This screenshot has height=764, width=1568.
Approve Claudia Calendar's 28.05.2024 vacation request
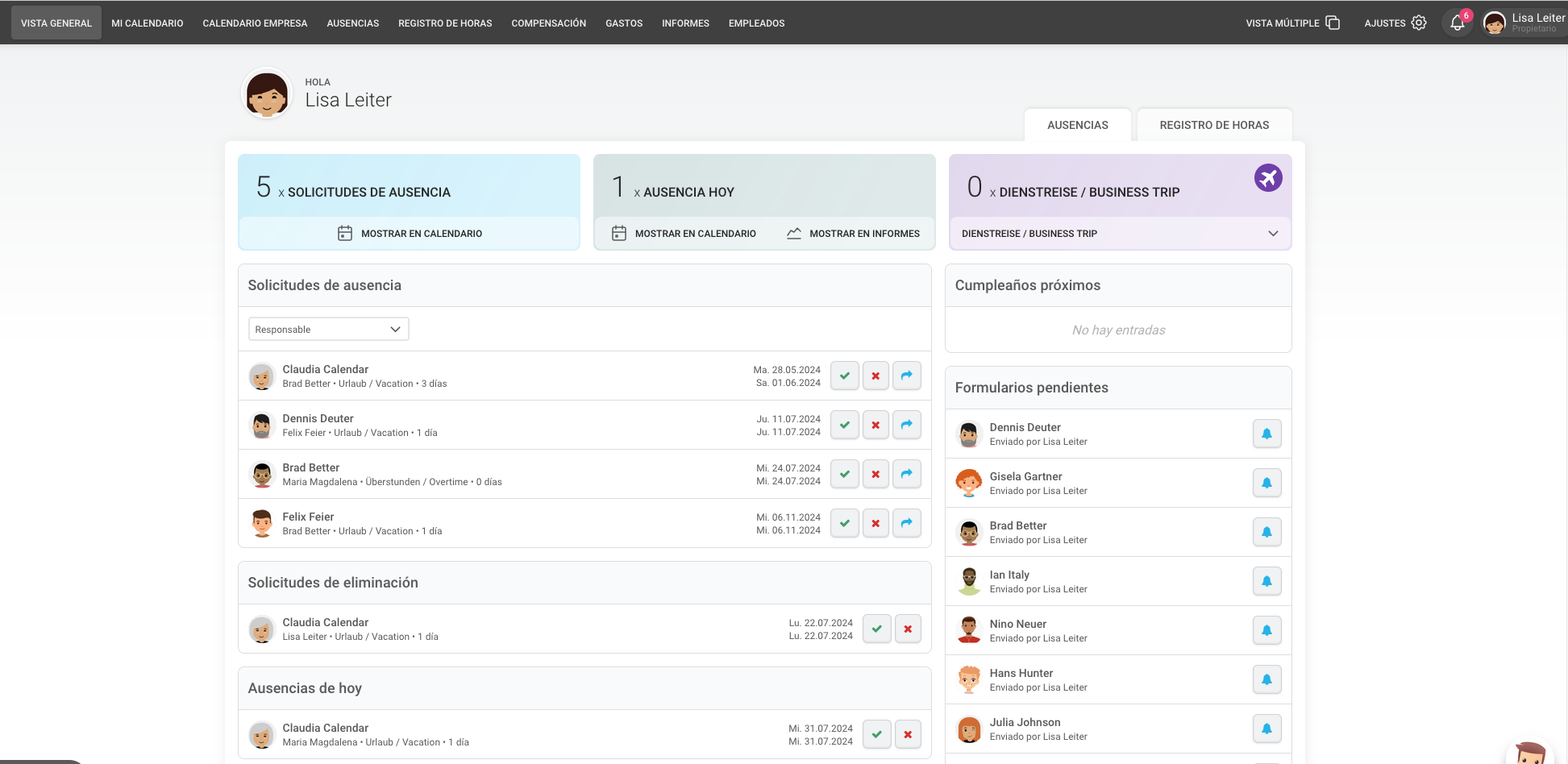point(844,376)
